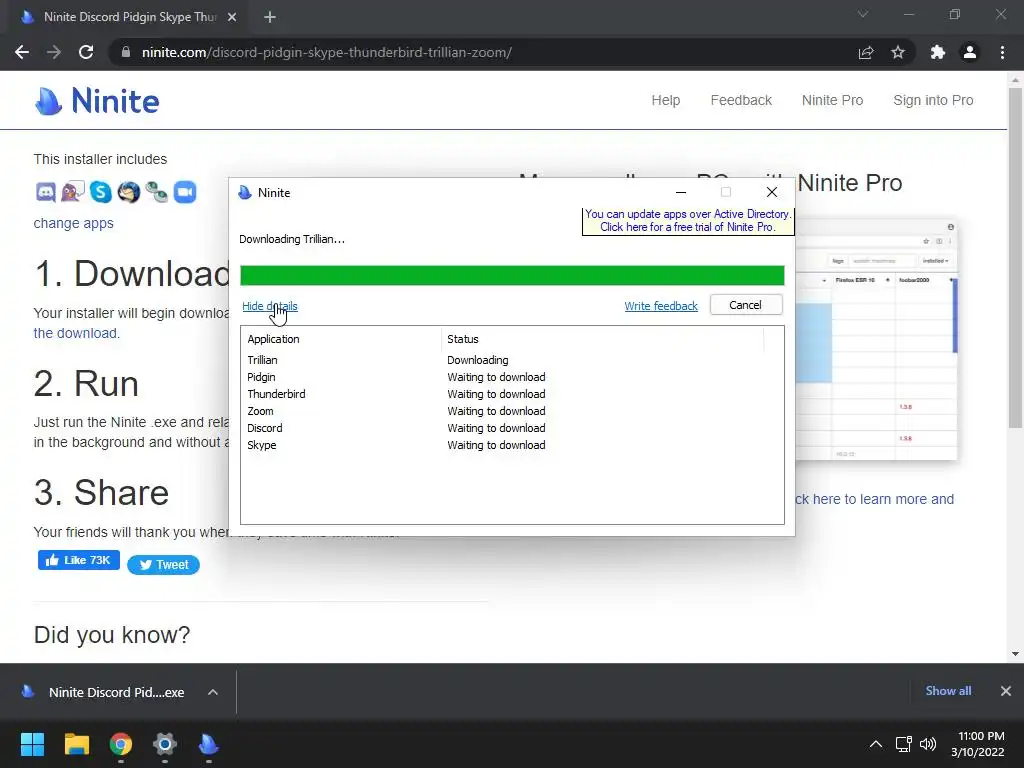This screenshot has width=1024, height=768.
Task: Click the Skype app icon on page
Action: click(101, 192)
